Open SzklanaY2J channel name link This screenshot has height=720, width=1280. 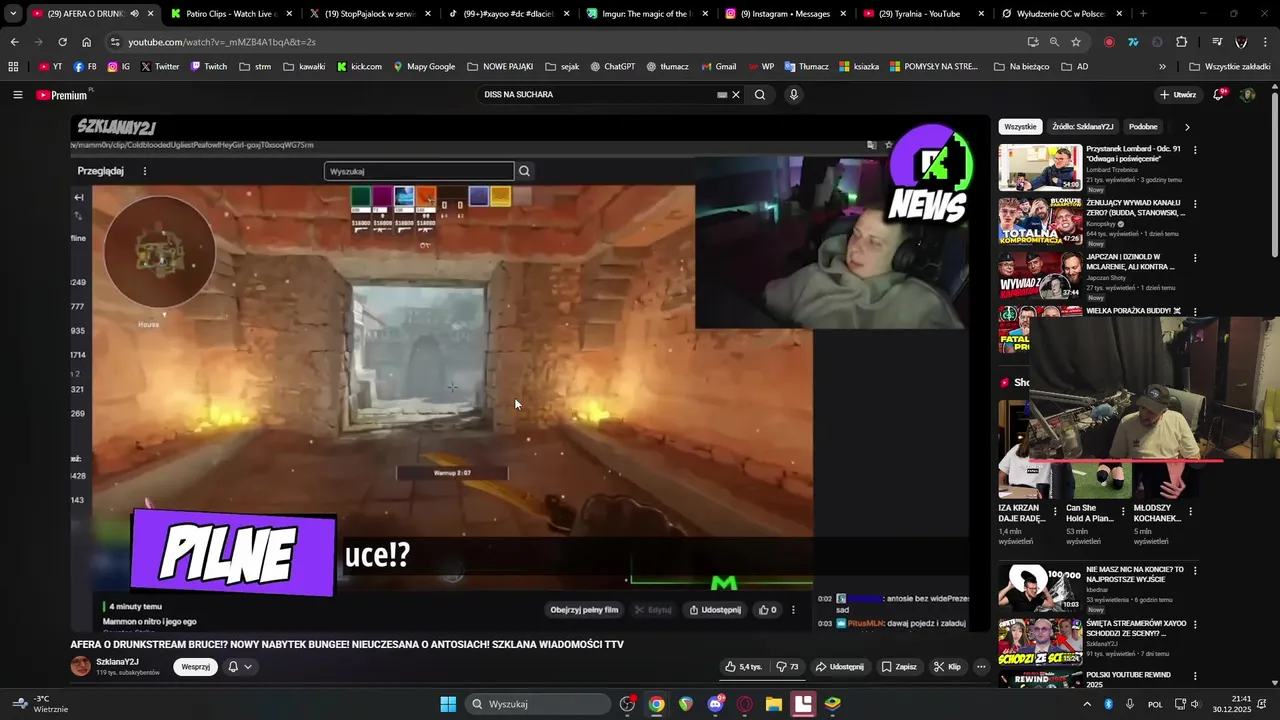coord(117,662)
